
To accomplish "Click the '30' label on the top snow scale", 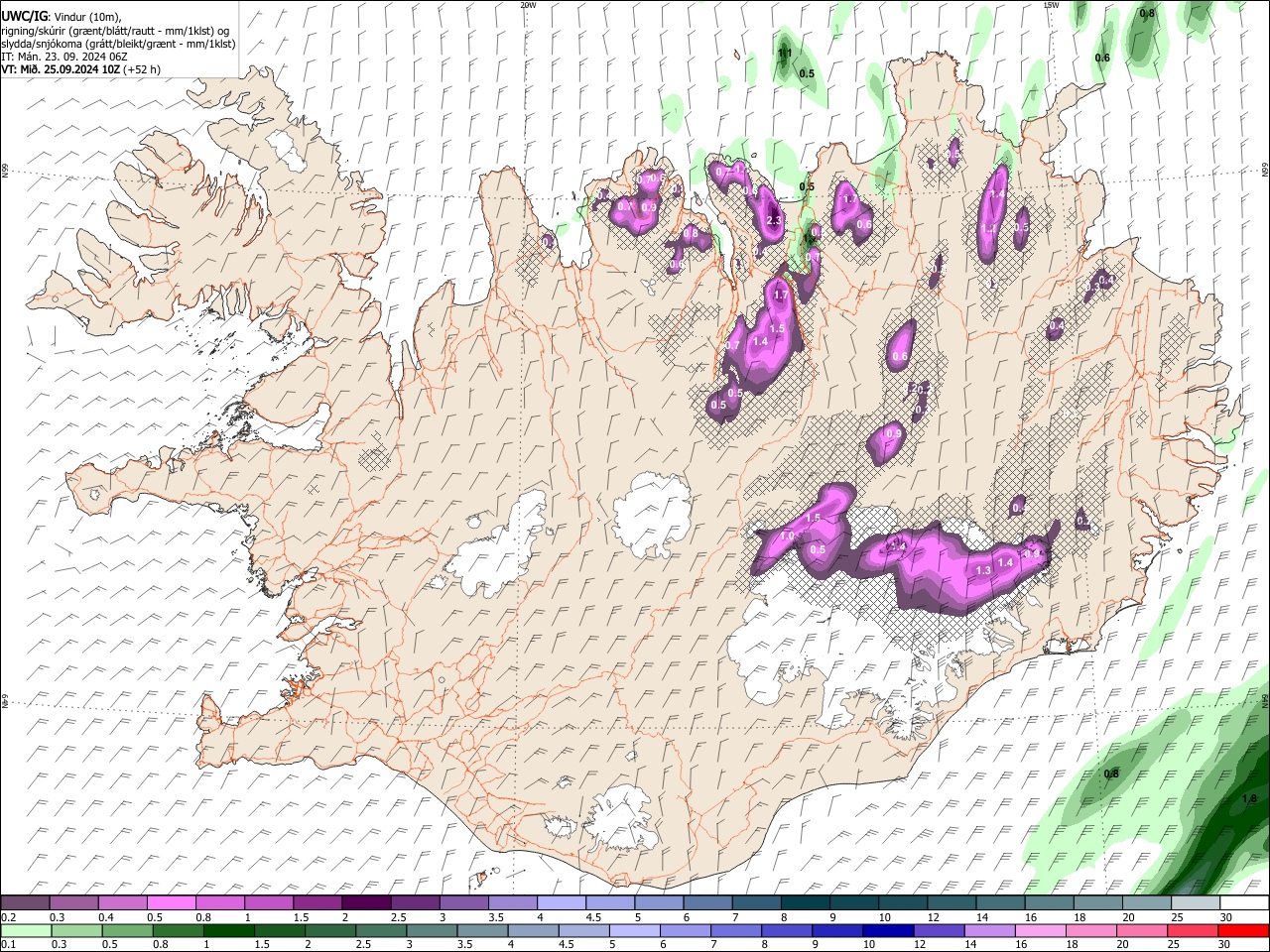I will (x=1225, y=917).
